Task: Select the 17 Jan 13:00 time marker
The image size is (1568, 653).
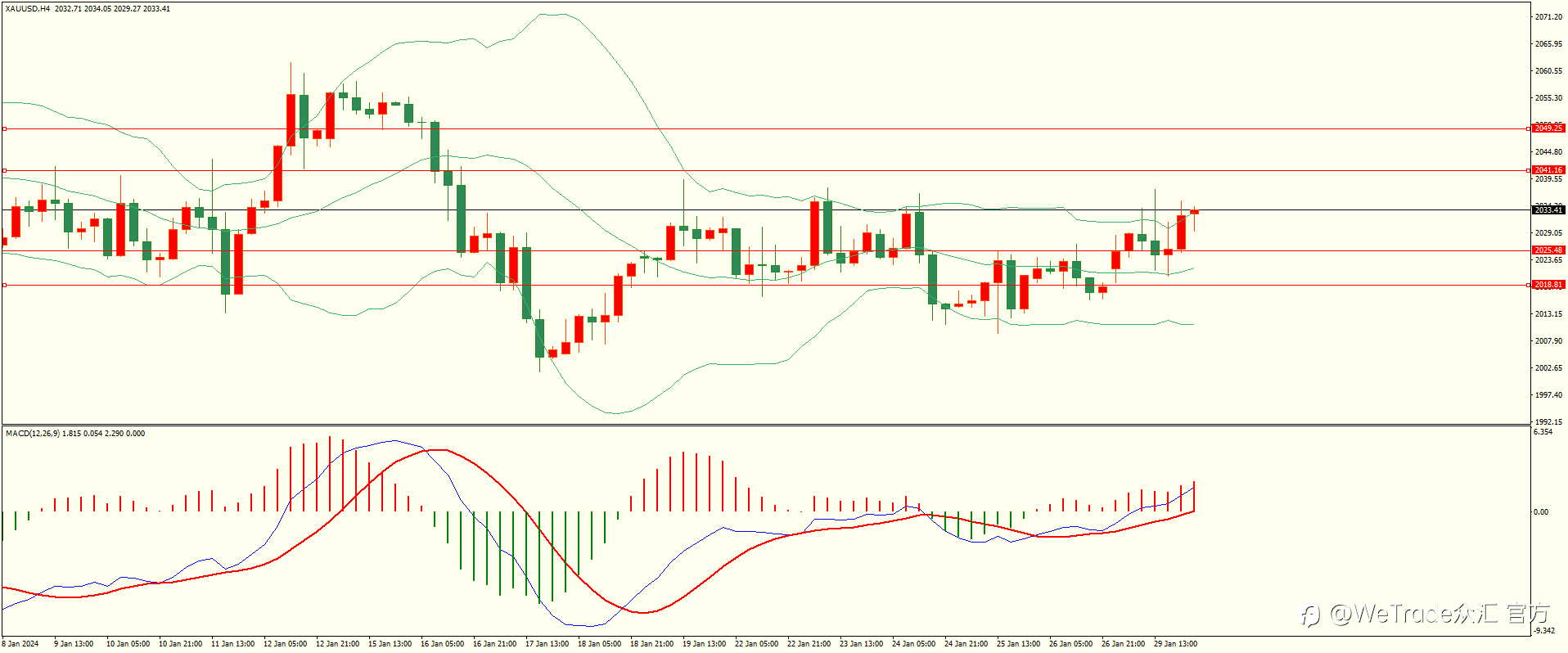Action: point(547,644)
